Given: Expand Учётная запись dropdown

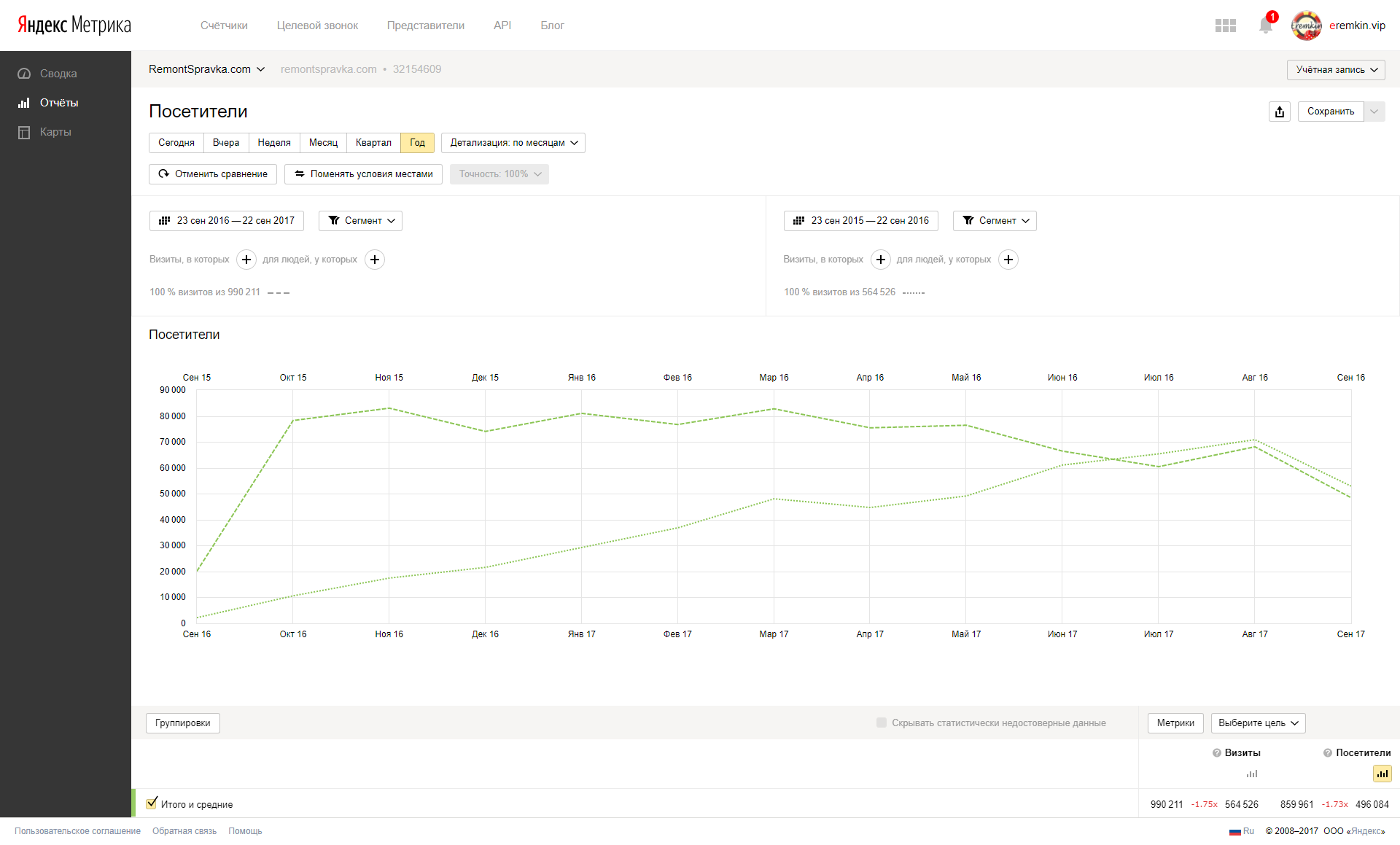Looking at the screenshot, I should point(1336,70).
